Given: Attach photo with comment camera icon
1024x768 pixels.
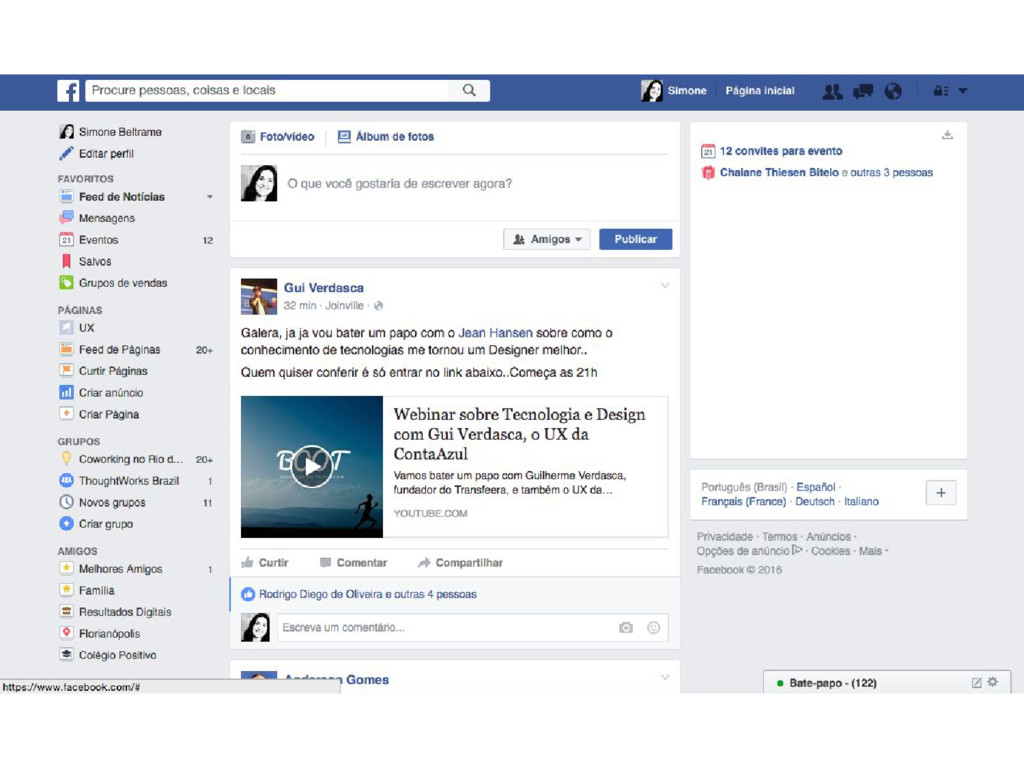Looking at the screenshot, I should point(626,628).
